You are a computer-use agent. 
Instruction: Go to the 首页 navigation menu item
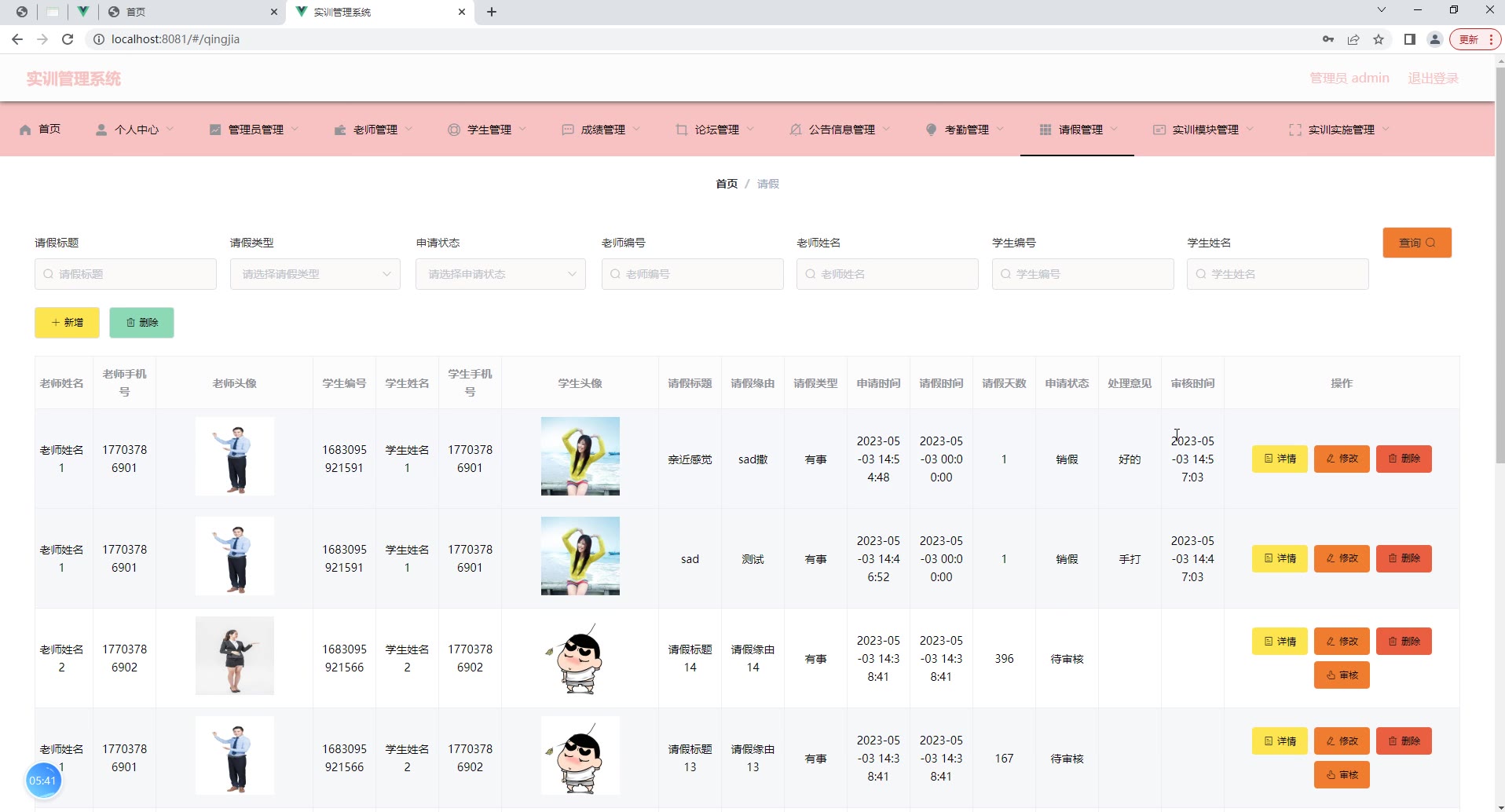(x=40, y=130)
